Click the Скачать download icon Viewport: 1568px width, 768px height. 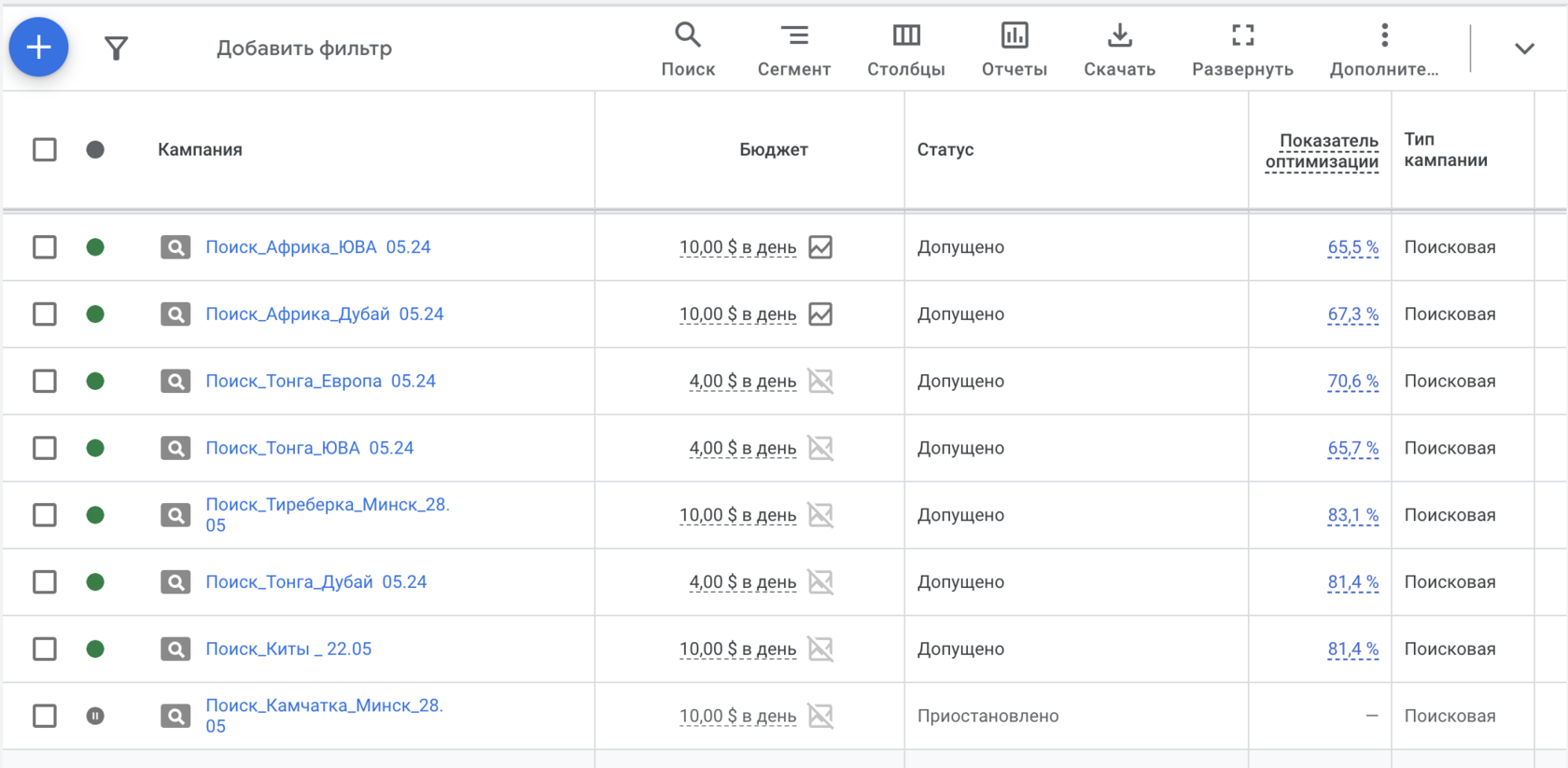point(1120,35)
